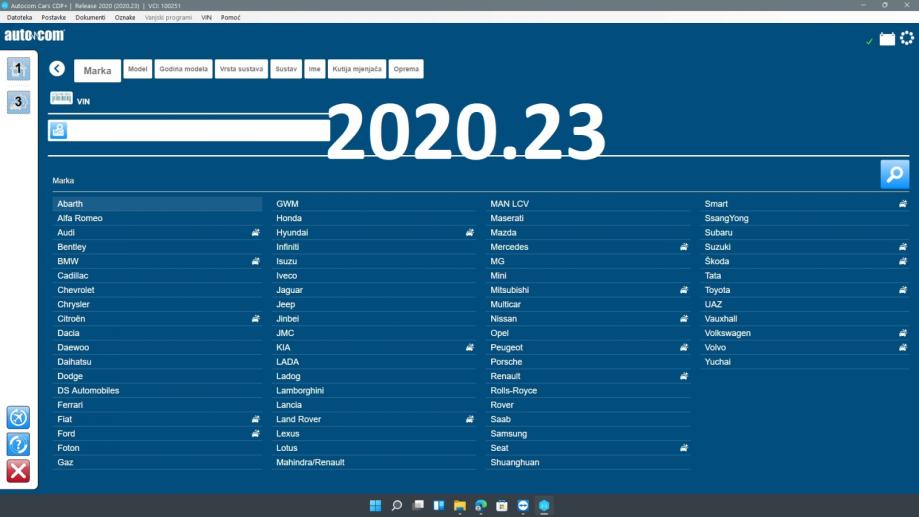
Task: Select SsangYong brand
Action: [x=805, y=218]
